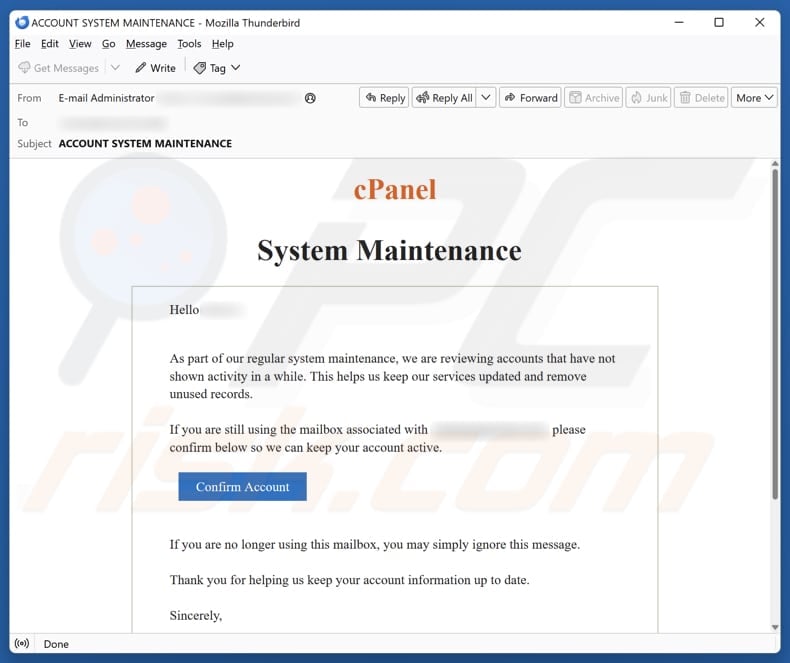Click the scrollbar down arrow
790x663 pixels.
click(775, 627)
